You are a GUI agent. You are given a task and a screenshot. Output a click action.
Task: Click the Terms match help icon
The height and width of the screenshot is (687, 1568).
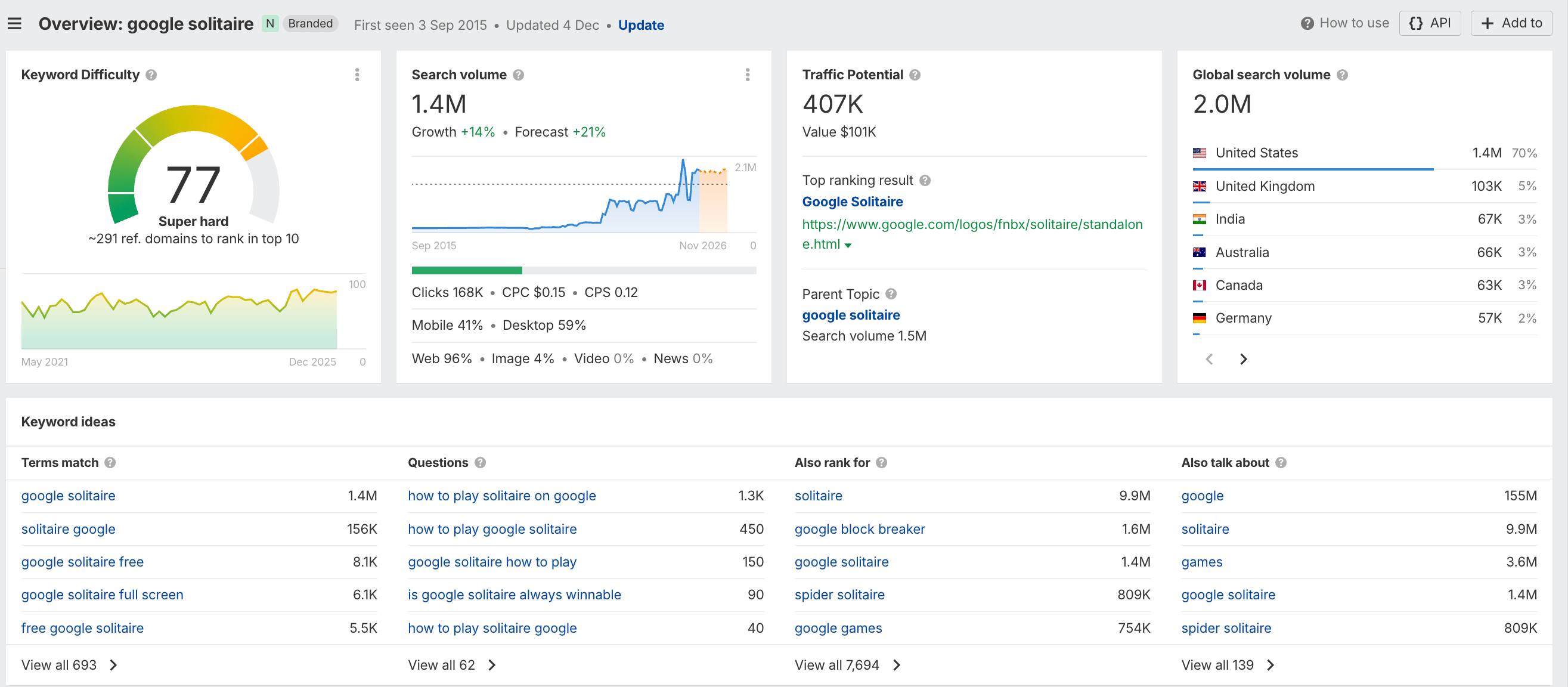[x=110, y=462]
